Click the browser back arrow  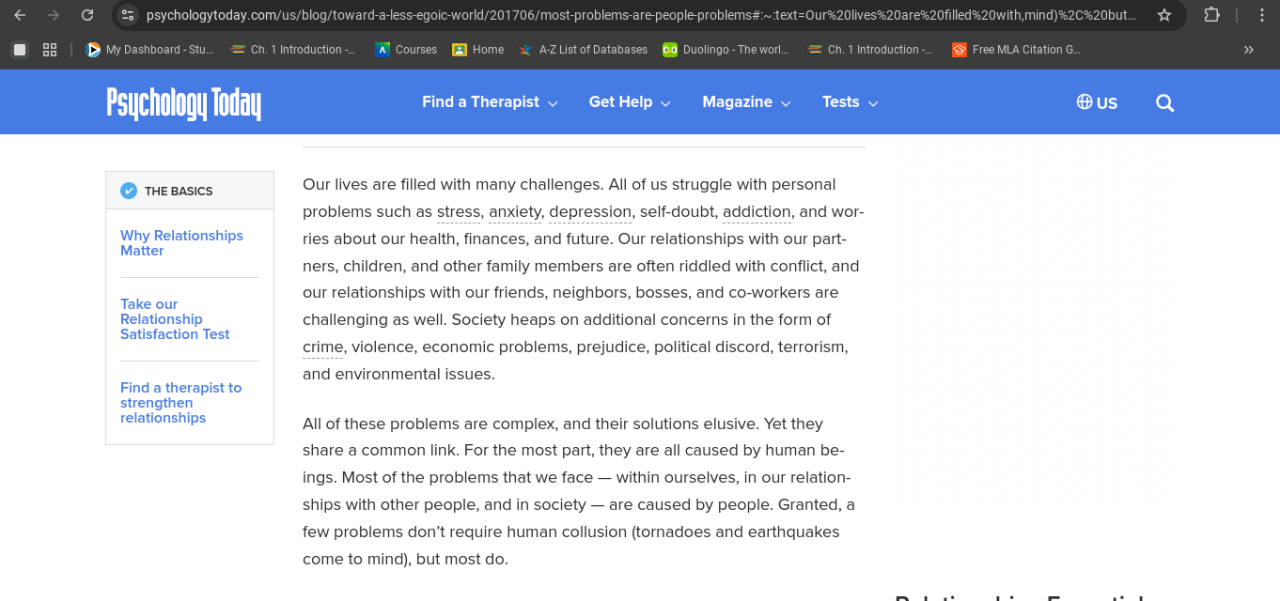(x=20, y=15)
